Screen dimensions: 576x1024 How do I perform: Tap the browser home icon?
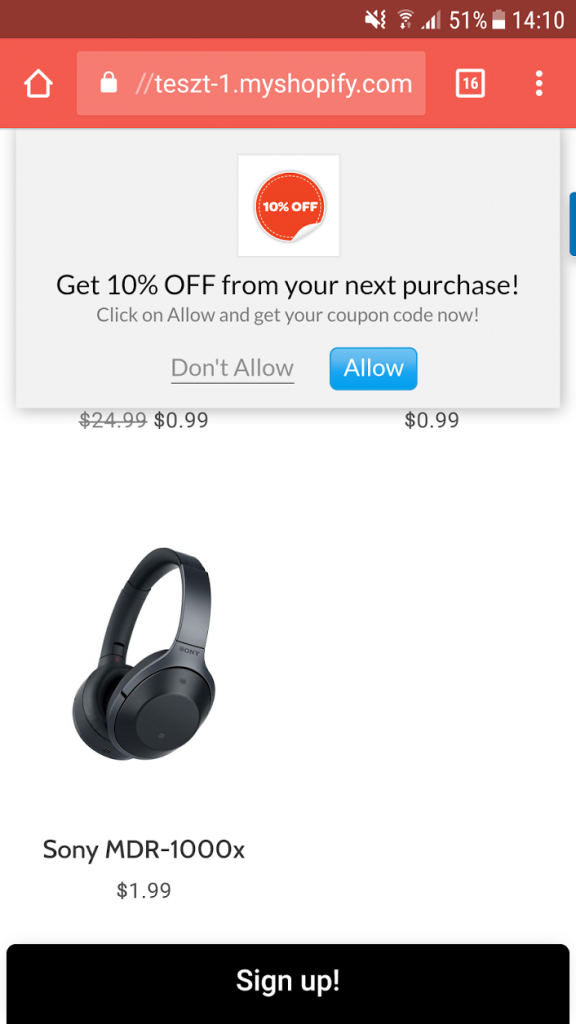(38, 84)
